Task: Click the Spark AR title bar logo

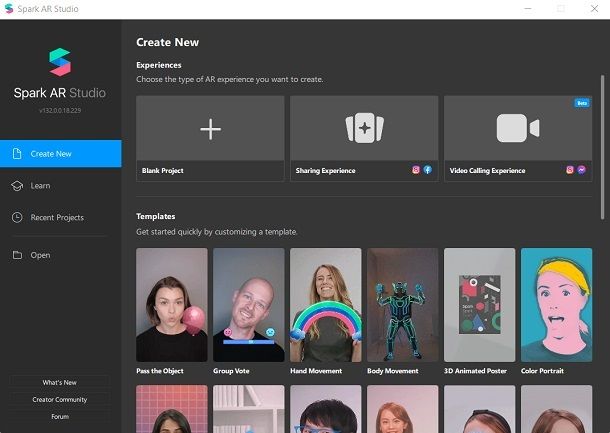Action: pos(9,9)
